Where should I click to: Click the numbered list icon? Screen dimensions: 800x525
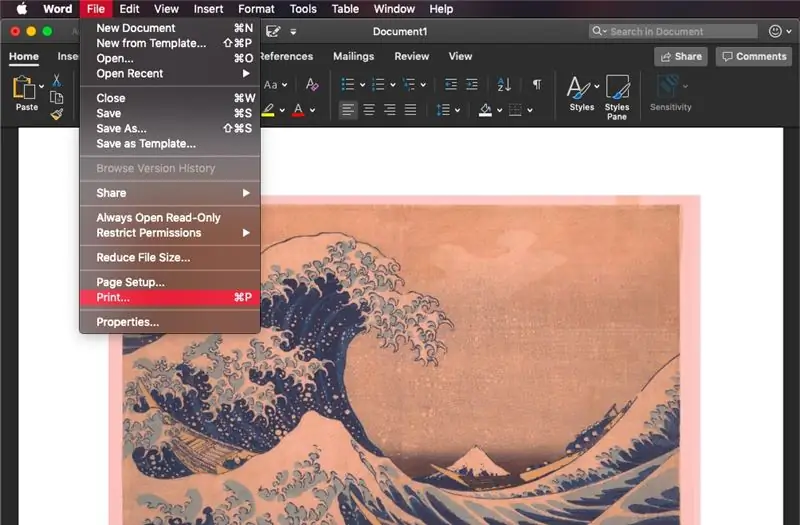click(x=378, y=84)
